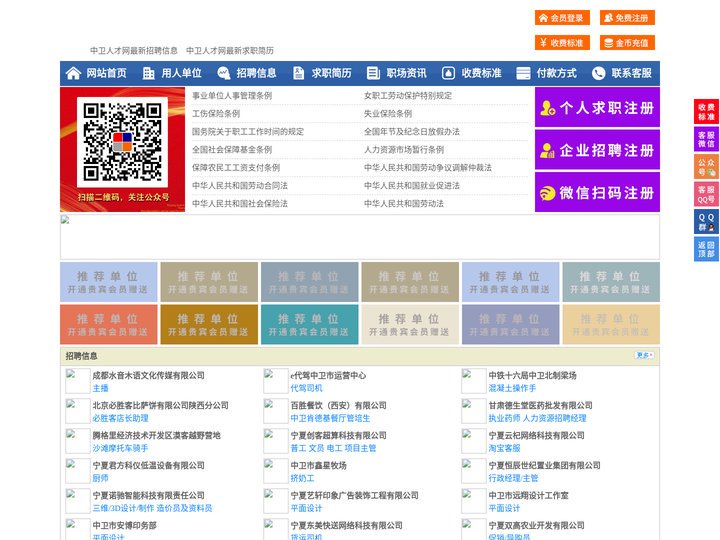This screenshot has height=540, width=720.
Task: Open 宁夏君方科仪低温设备有限公司 company link
Action: (148, 466)
